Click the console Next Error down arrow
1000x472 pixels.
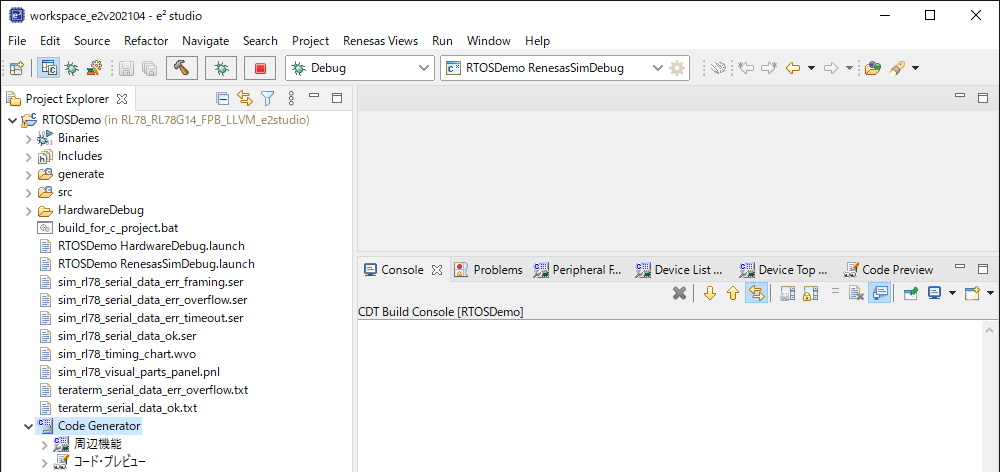point(710,293)
